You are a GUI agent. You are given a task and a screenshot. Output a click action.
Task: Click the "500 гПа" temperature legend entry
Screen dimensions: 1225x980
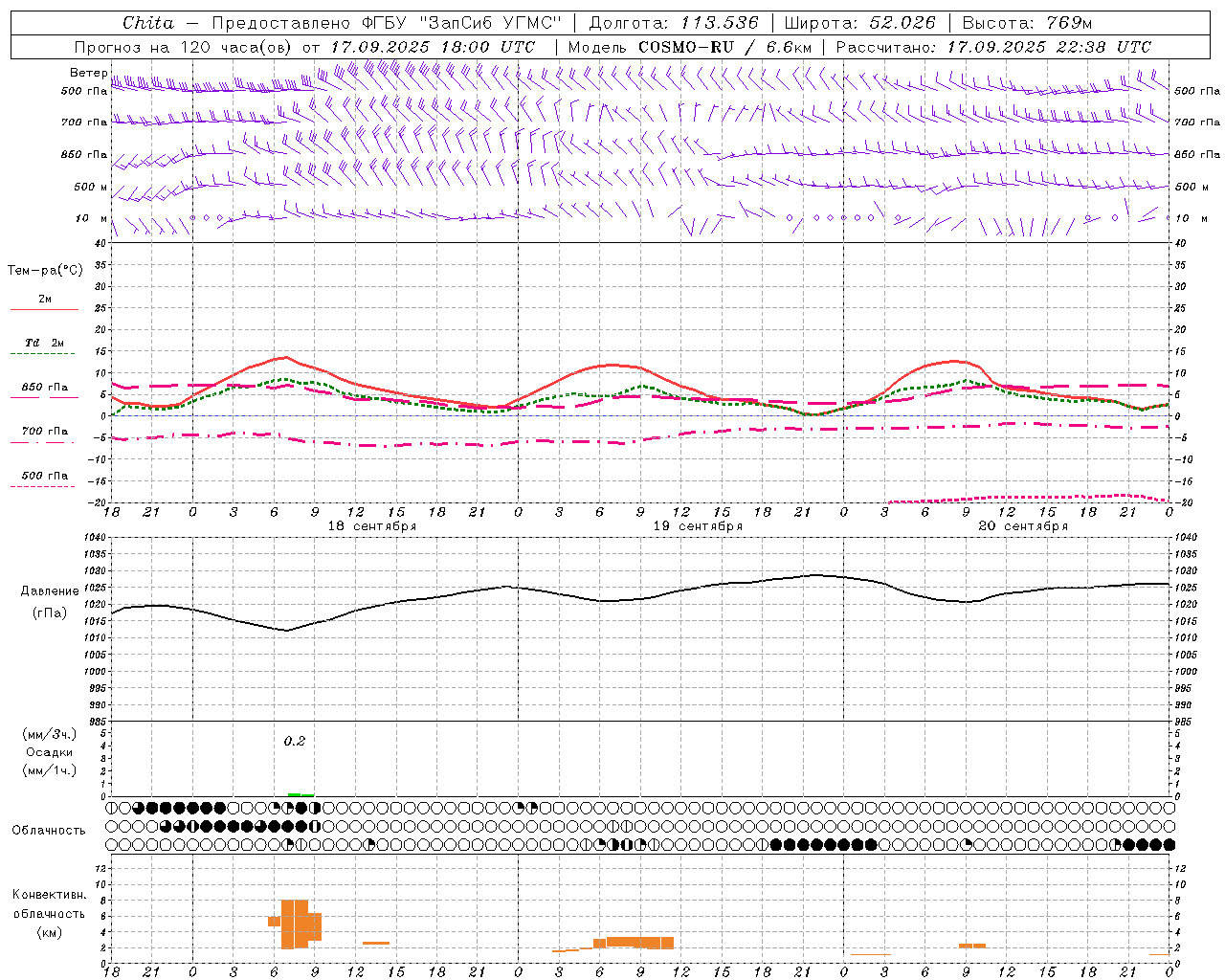point(45,476)
